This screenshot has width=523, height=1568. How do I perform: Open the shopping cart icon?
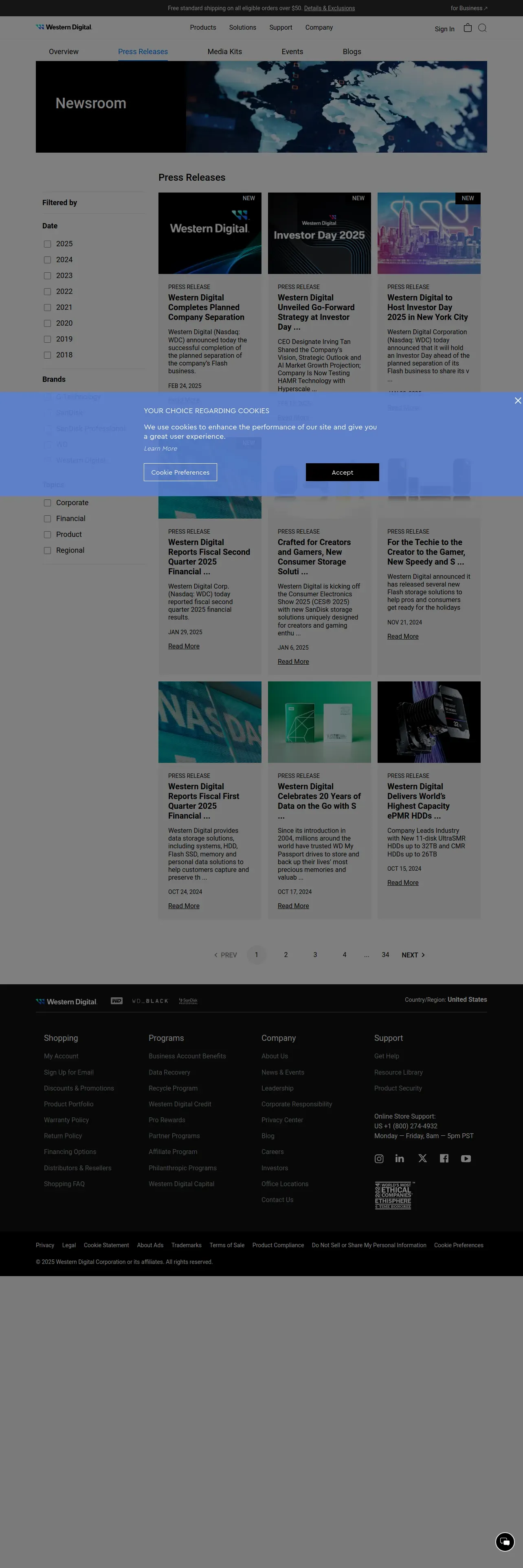[x=468, y=27]
